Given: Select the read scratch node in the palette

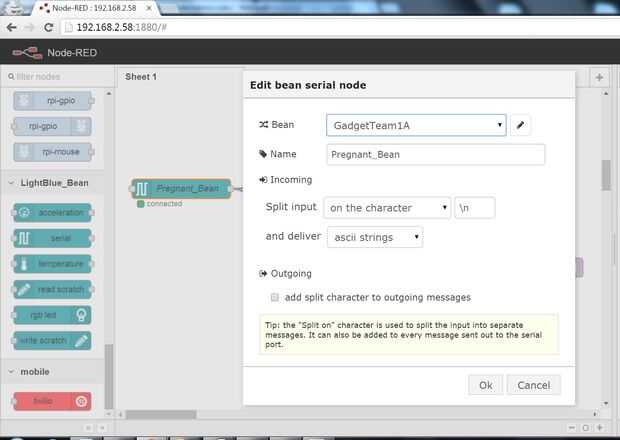Looking at the screenshot, I should pos(53,290).
